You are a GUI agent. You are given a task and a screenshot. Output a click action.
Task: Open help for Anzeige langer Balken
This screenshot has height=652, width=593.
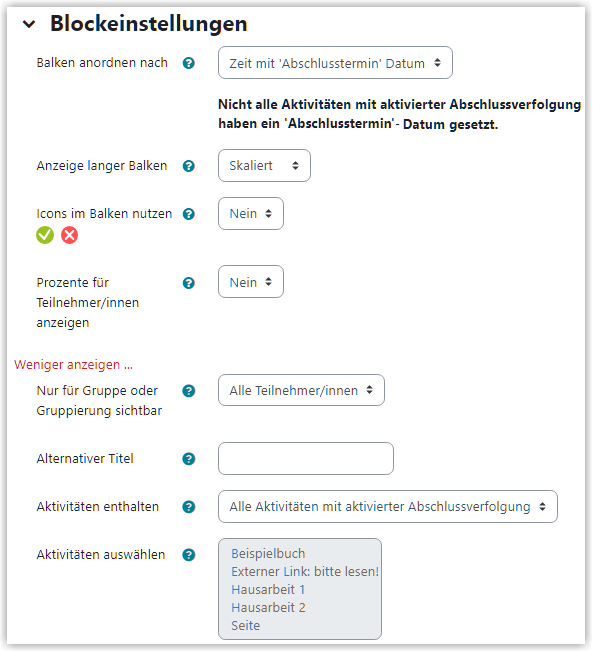click(x=189, y=166)
